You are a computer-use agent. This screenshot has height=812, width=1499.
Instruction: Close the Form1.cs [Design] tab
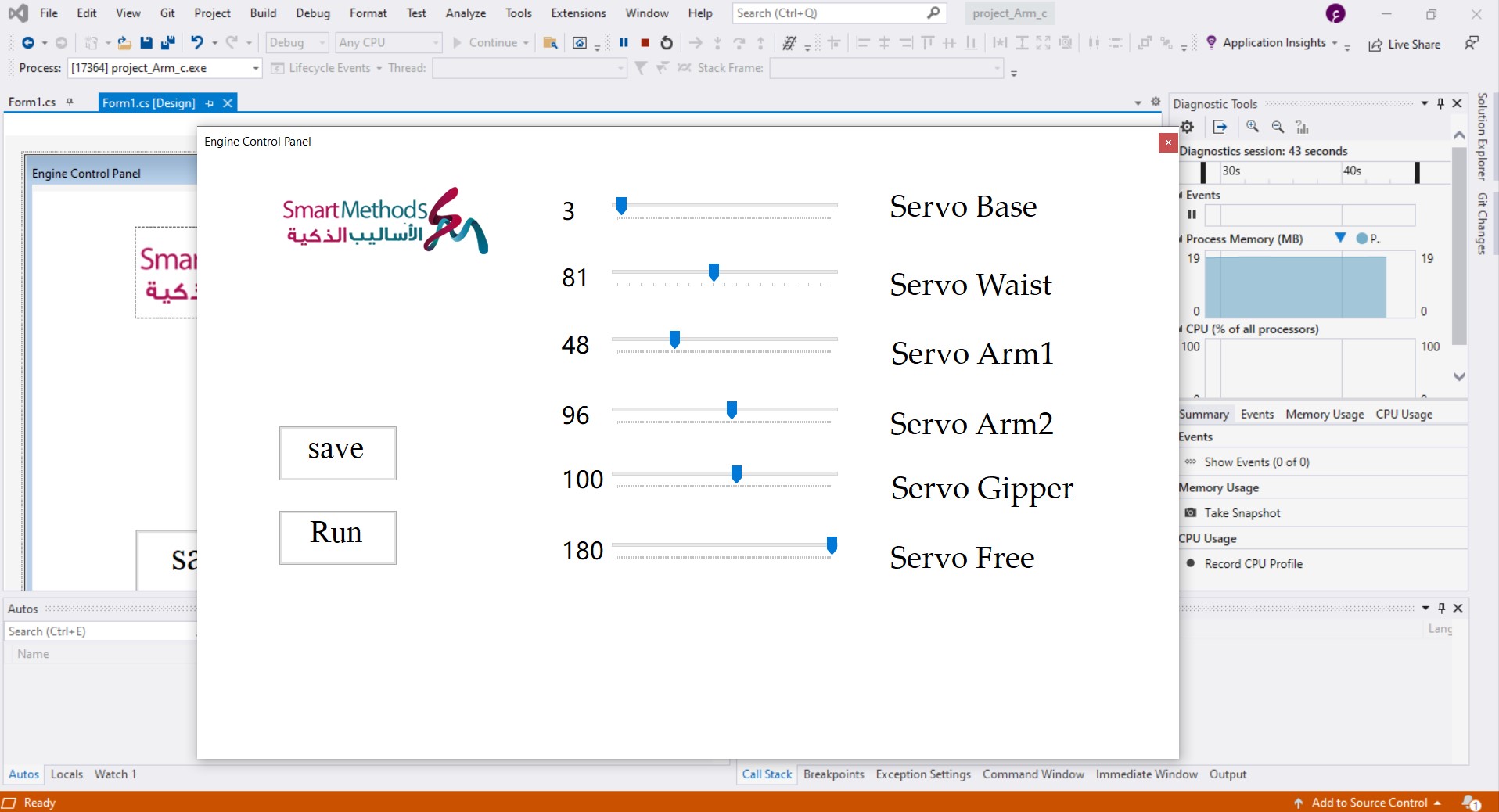(x=228, y=103)
